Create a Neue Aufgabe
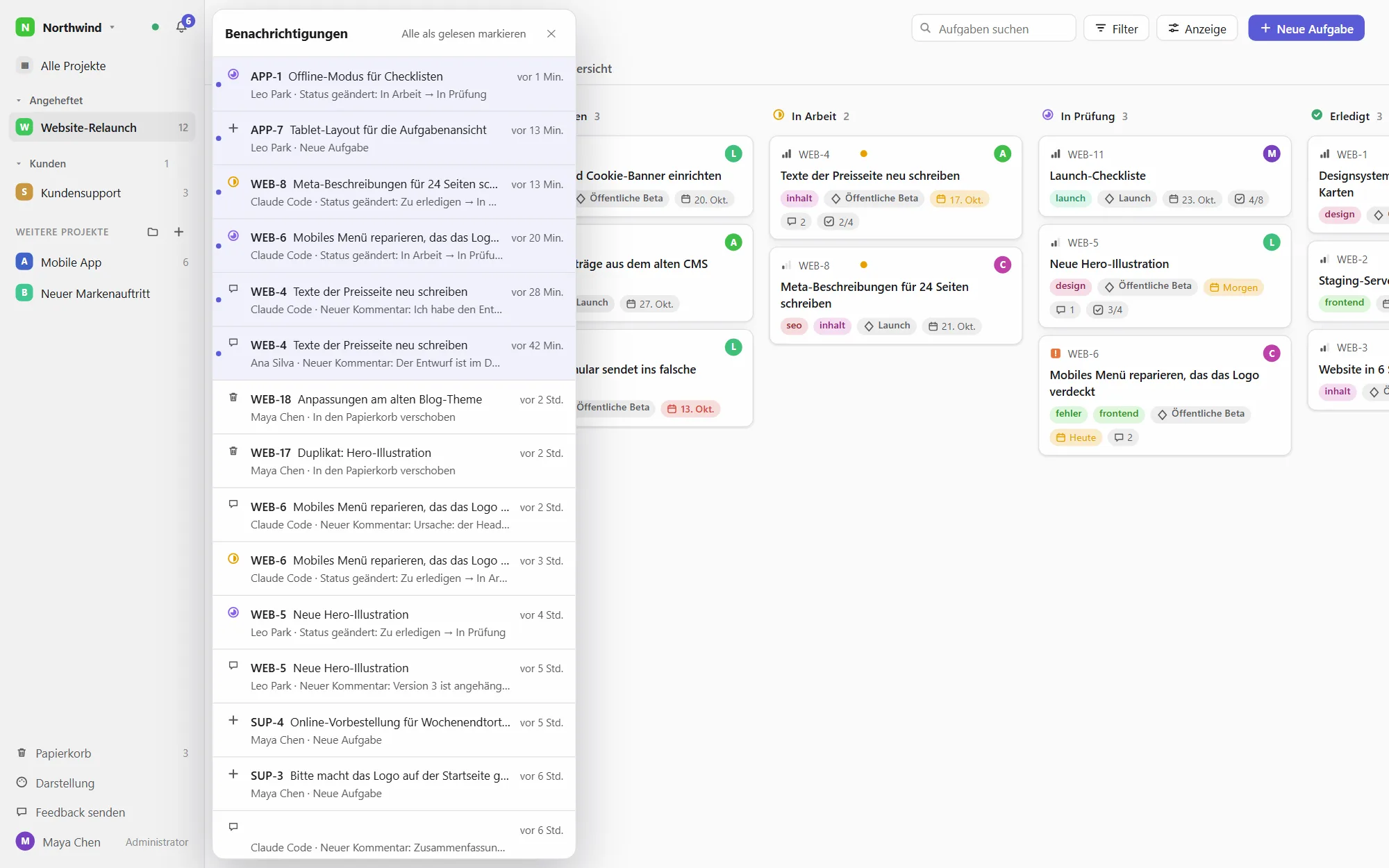1389x868 pixels. 1306,28
